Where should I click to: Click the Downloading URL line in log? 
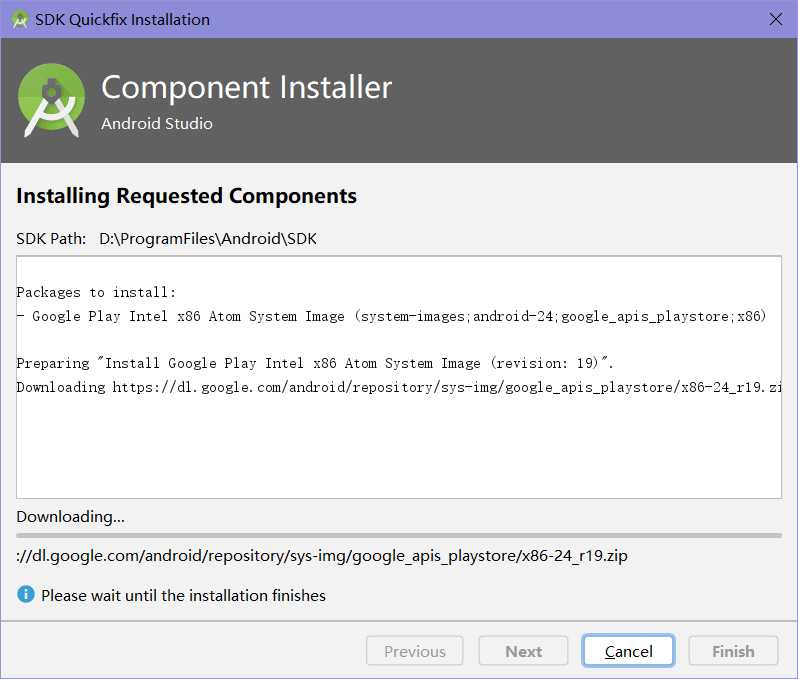click(x=399, y=387)
